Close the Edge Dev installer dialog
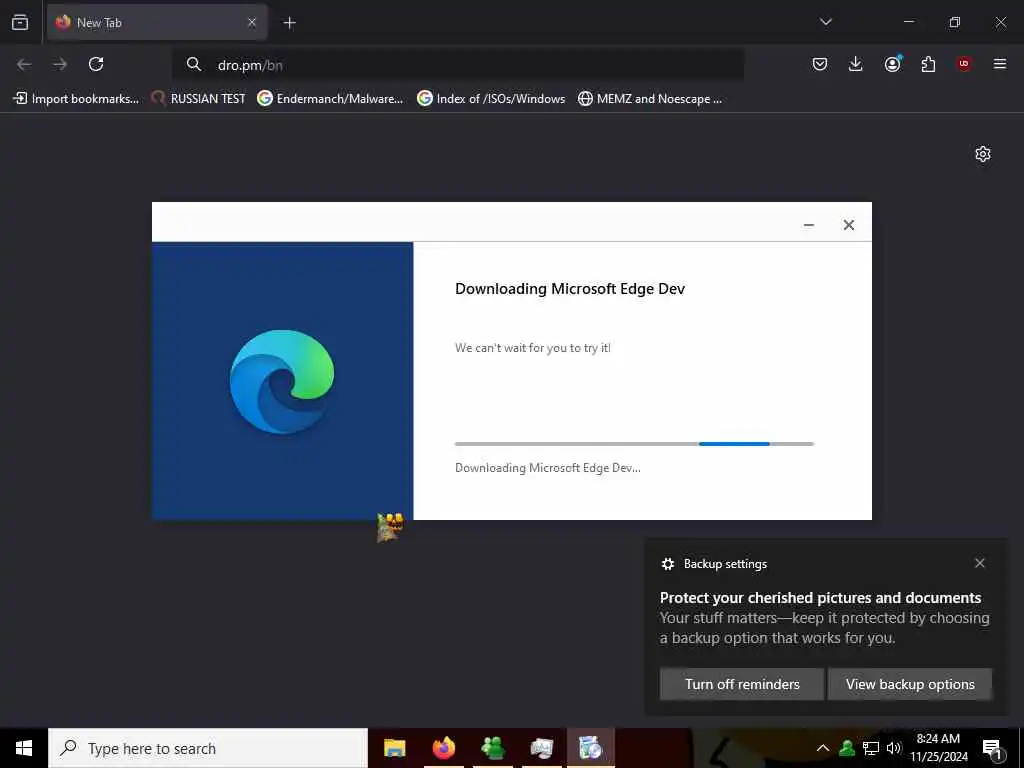Screen dimensions: 1024x768 pos(848,225)
